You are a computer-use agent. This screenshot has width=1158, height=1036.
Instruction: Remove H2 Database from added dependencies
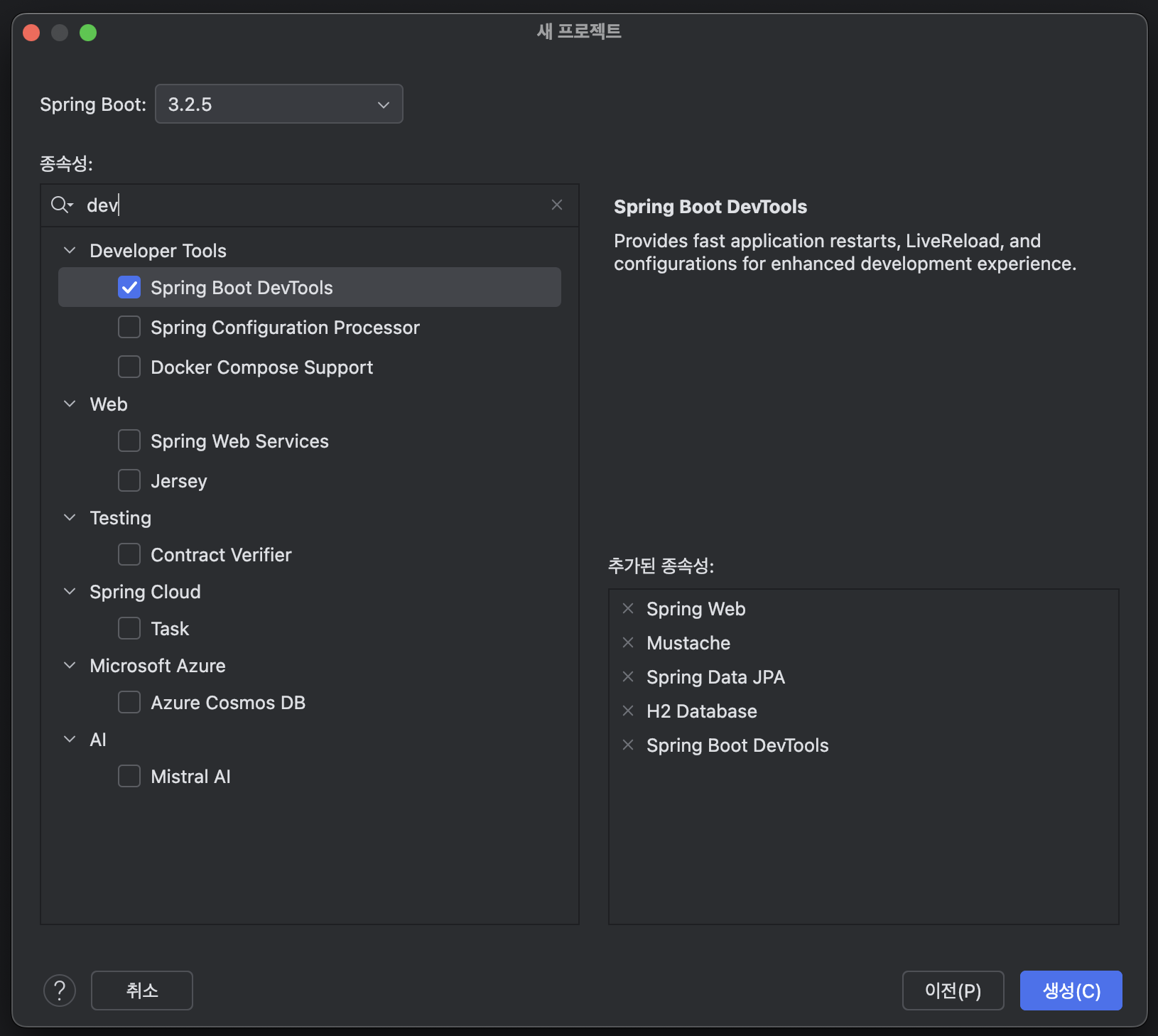(628, 711)
